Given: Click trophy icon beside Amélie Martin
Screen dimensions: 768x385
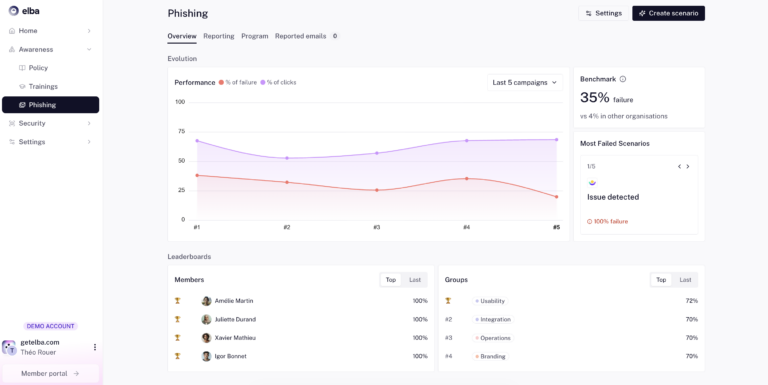Looking at the screenshot, I should click(x=177, y=301).
